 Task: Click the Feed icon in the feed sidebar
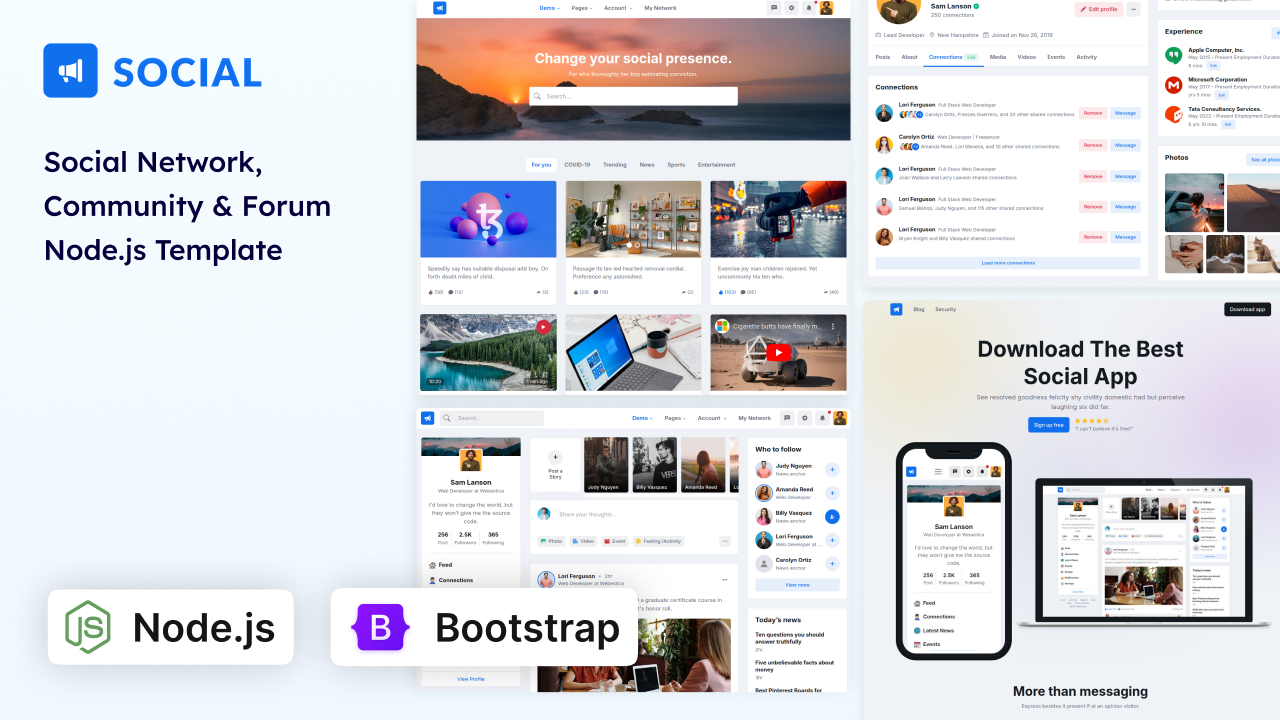(433, 565)
